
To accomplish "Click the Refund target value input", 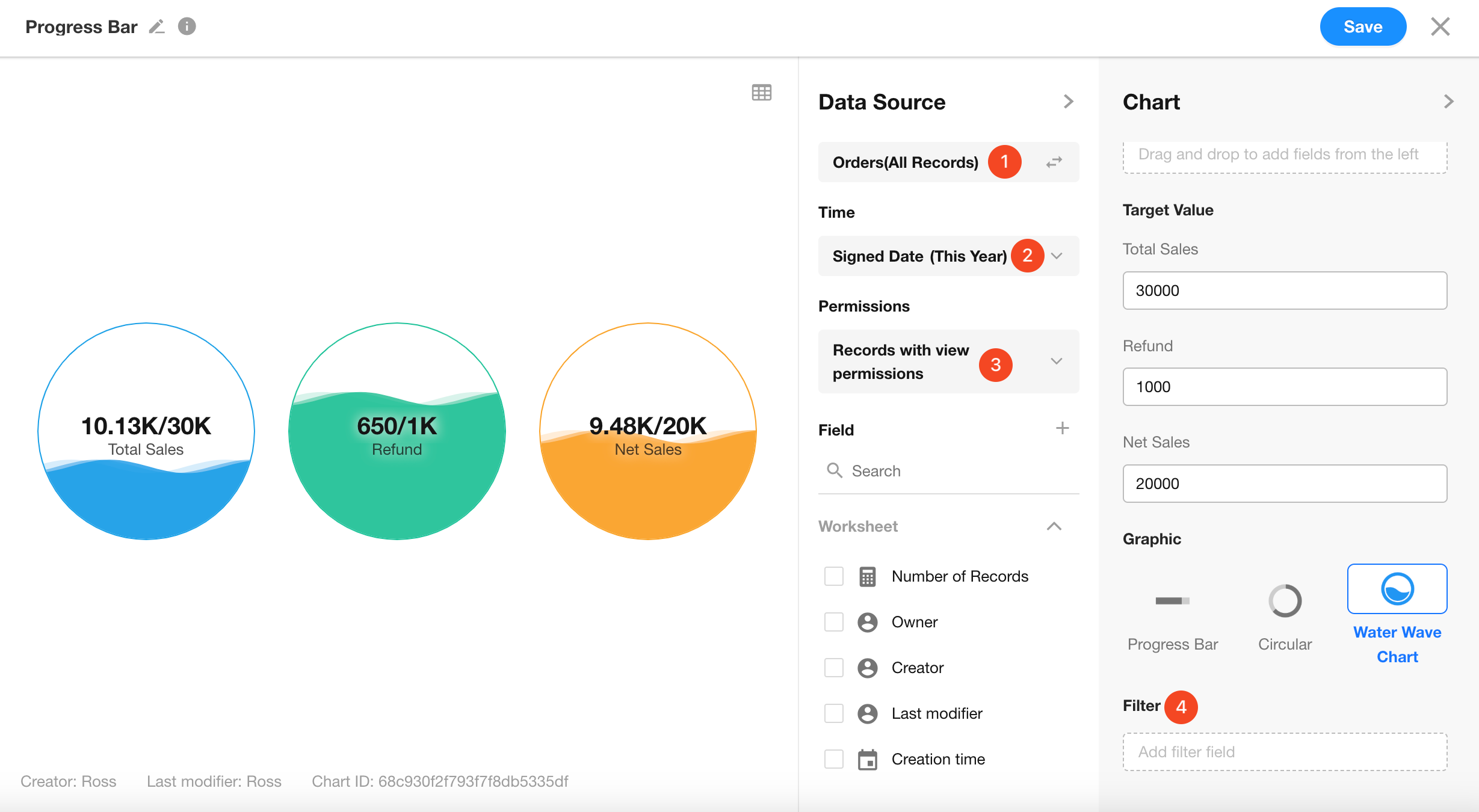I will (1284, 387).
